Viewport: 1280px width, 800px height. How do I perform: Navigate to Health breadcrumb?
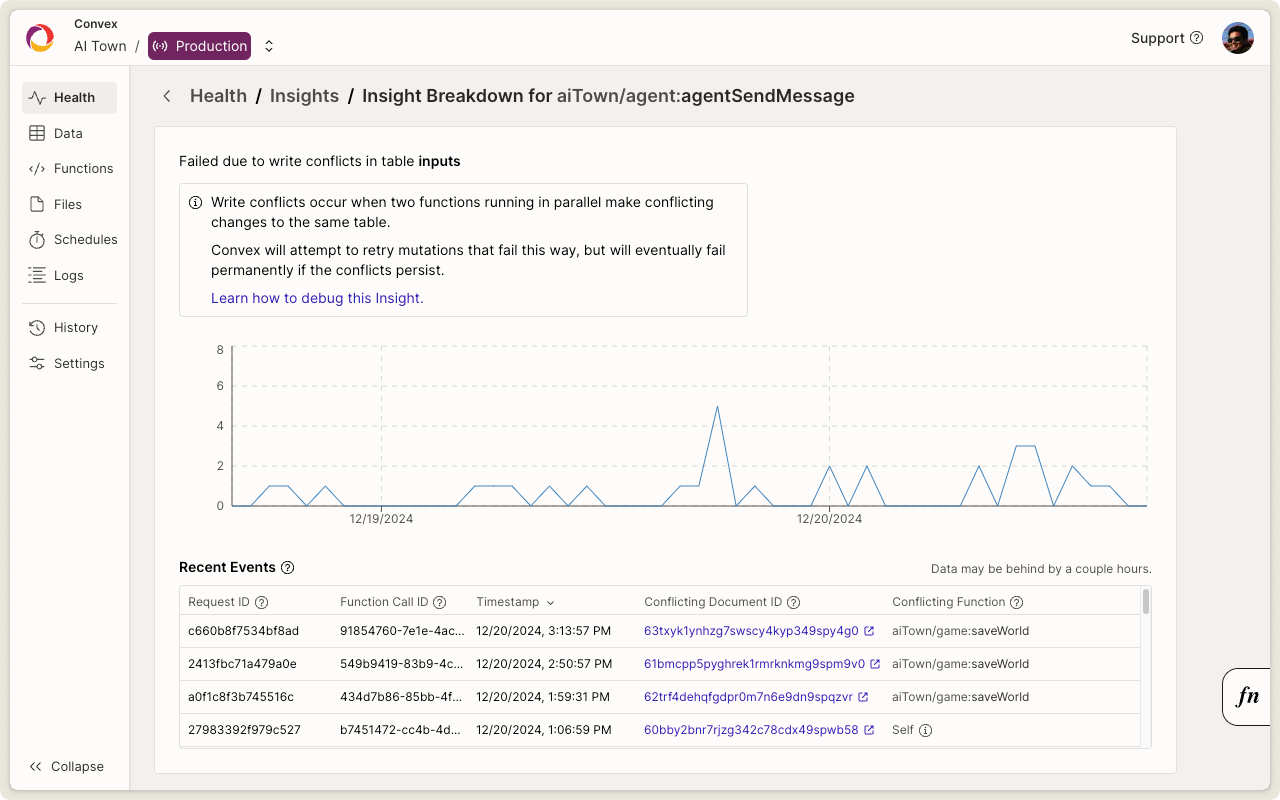point(218,96)
